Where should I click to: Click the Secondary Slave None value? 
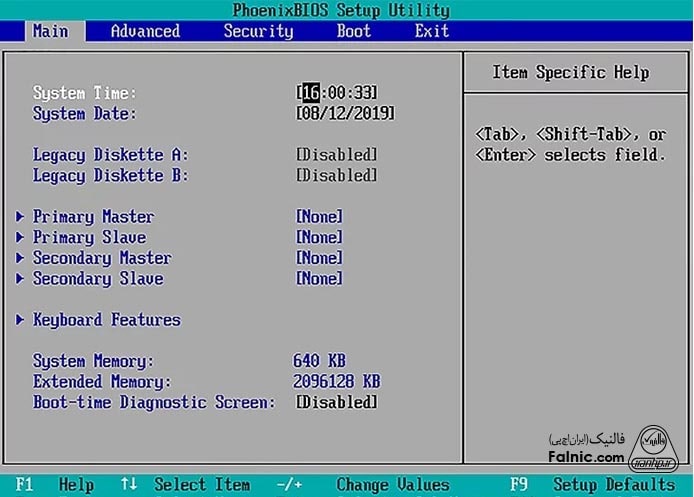pos(319,279)
